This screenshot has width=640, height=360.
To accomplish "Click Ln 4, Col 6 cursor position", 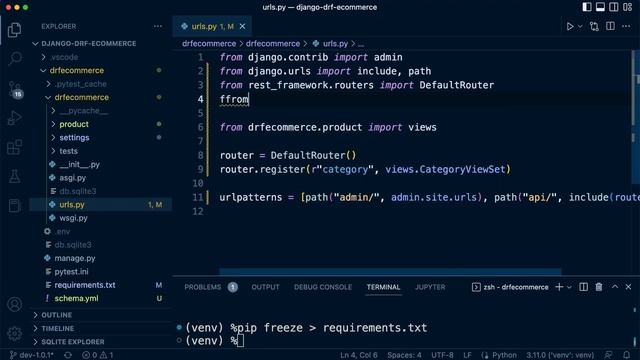I will [x=359, y=355].
